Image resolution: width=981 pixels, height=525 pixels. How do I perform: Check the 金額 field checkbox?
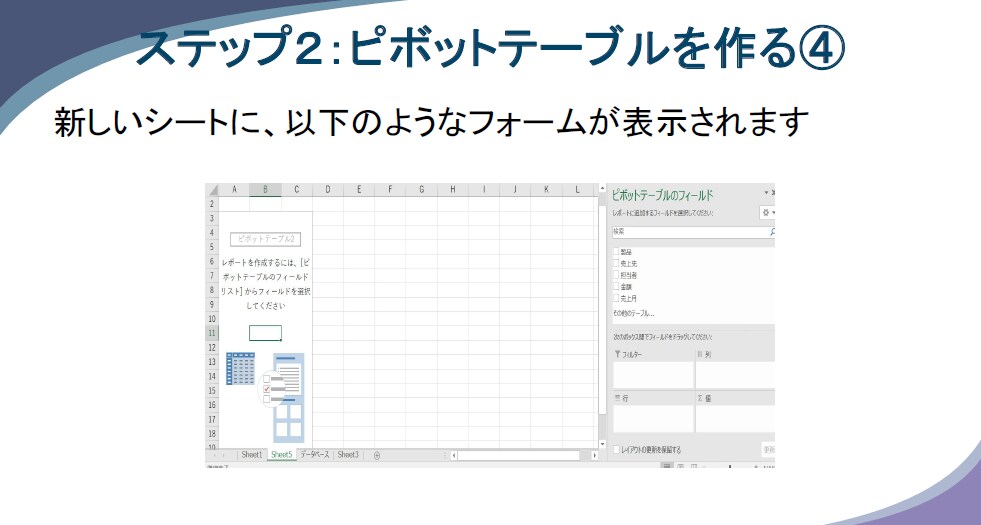point(616,287)
